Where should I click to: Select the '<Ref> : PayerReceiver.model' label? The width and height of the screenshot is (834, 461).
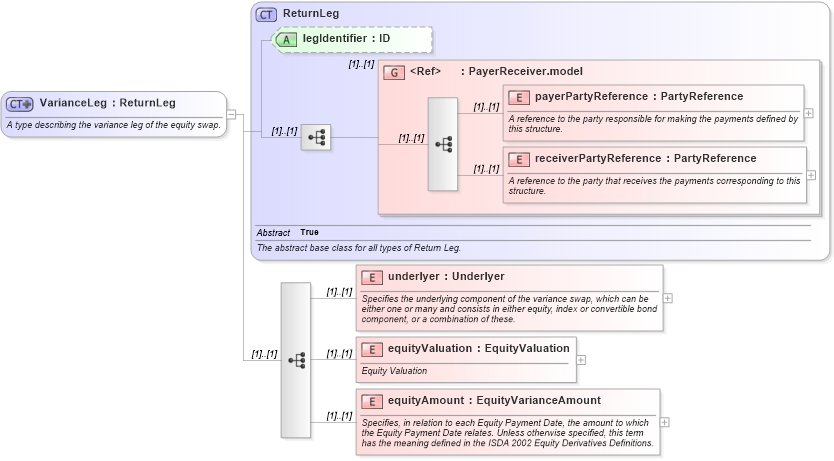[x=496, y=72]
